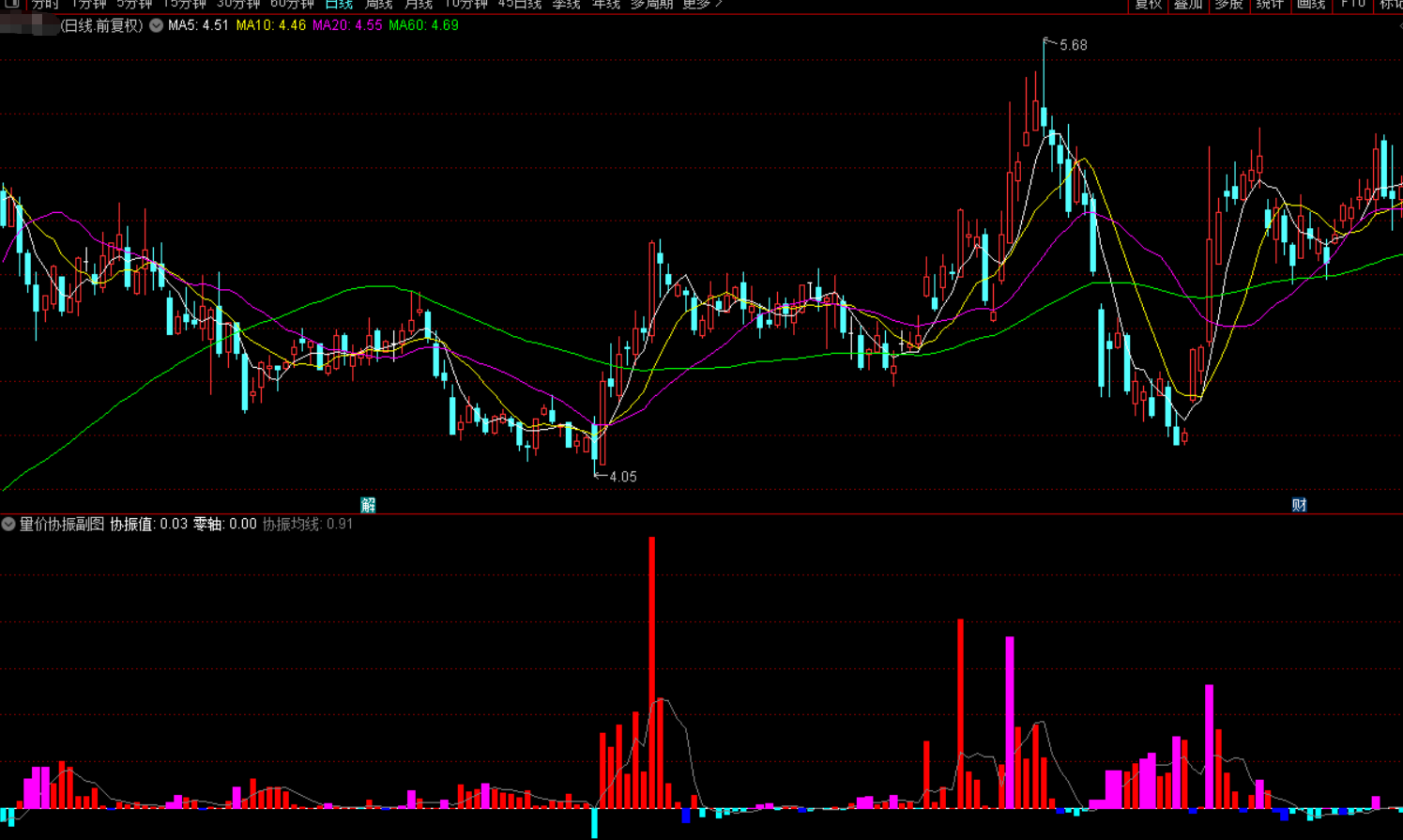Click the 协振值: 0.03 readout
Image resolution: width=1403 pixels, height=840 pixels.
tap(148, 525)
